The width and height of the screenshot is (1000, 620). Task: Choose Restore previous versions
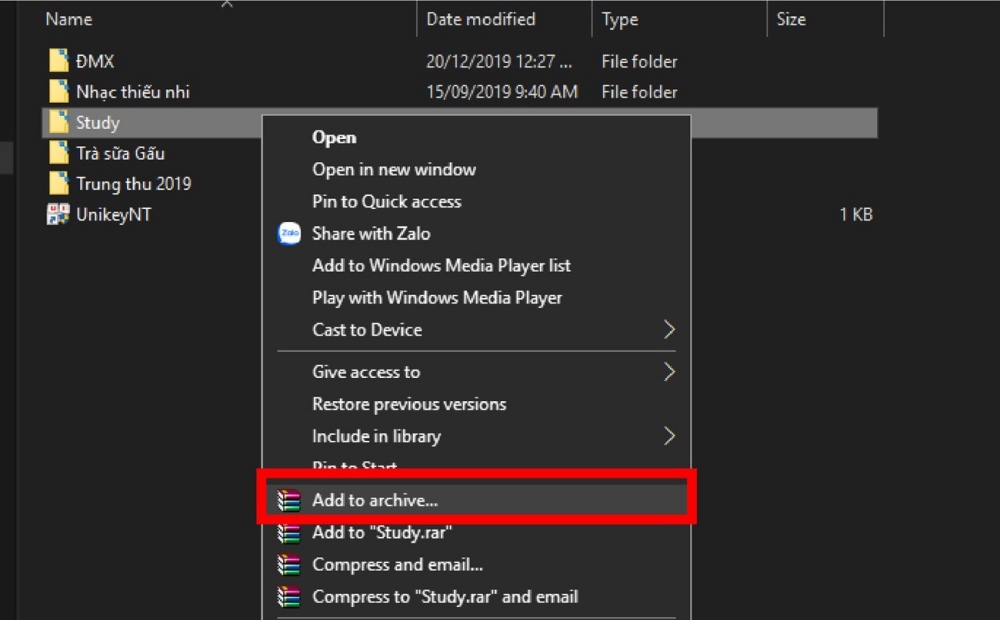click(409, 404)
